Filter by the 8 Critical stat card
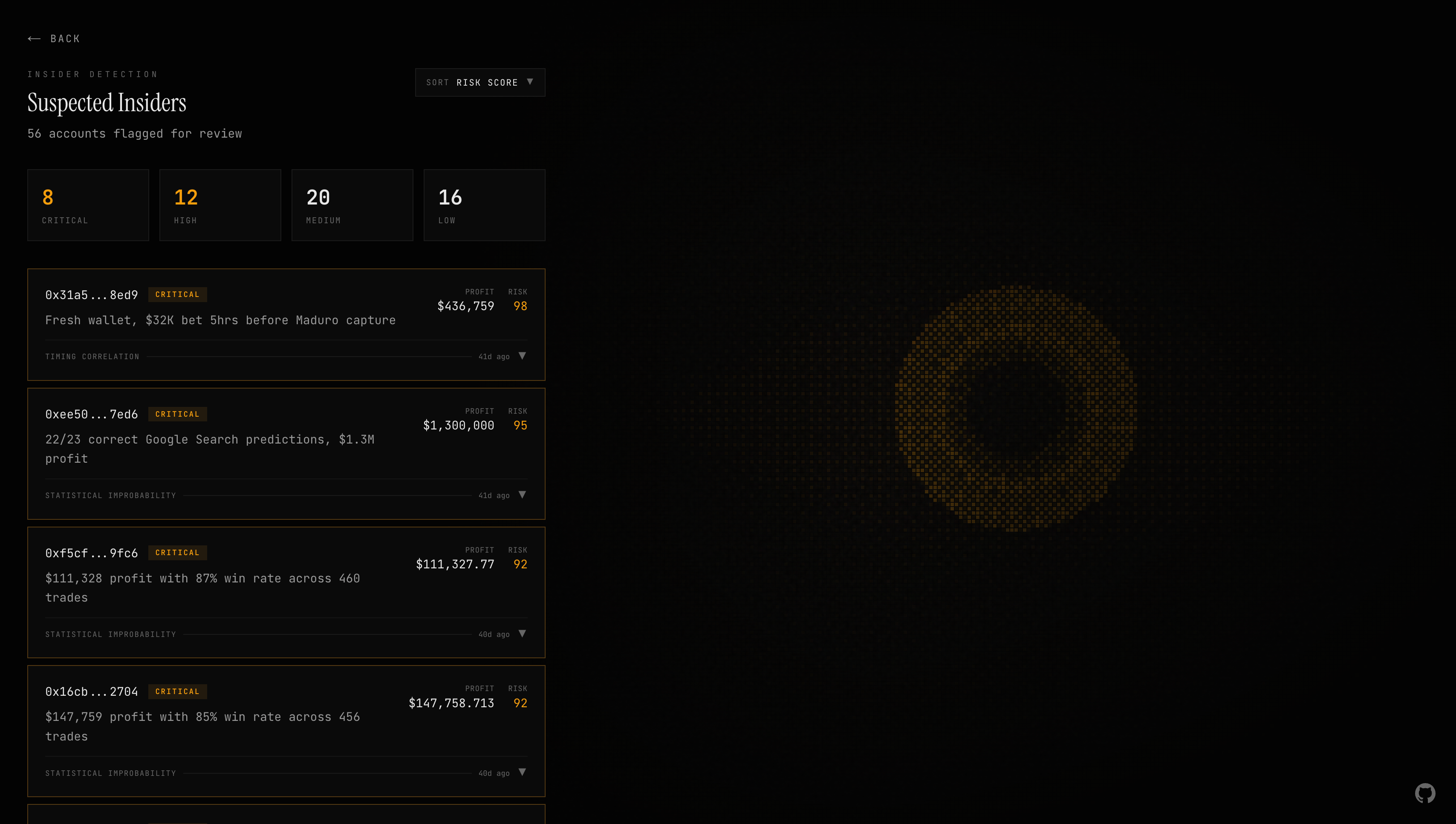Viewport: 1456px width, 824px height. 88,205
